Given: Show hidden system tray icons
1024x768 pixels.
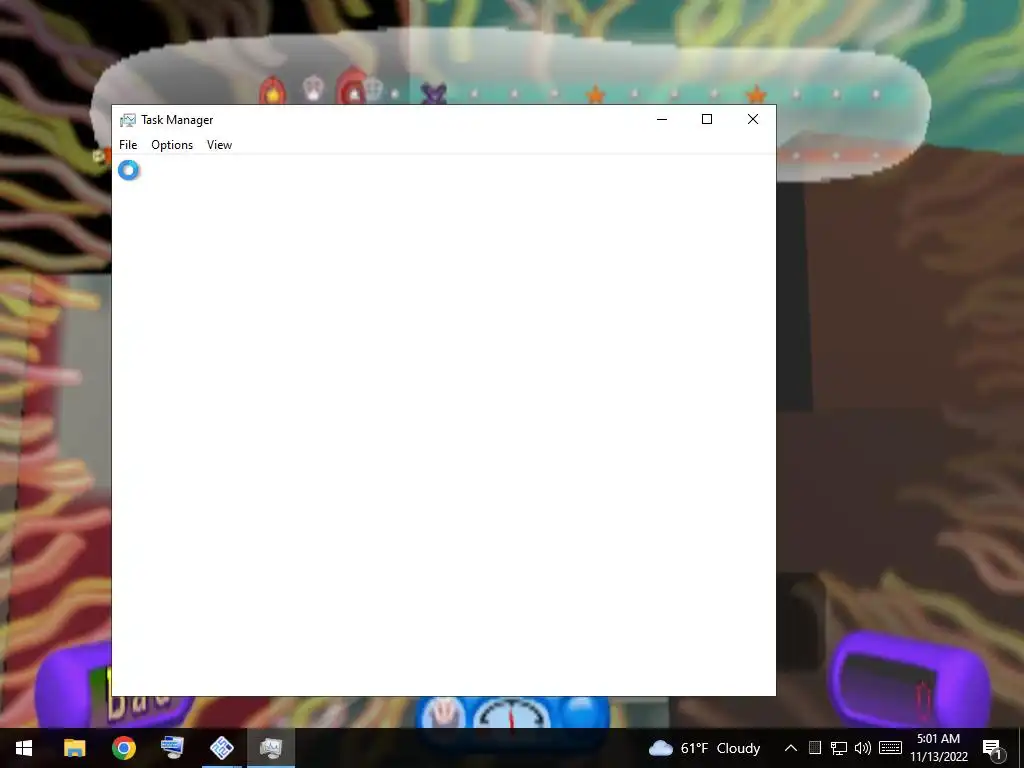Looking at the screenshot, I should (x=790, y=748).
